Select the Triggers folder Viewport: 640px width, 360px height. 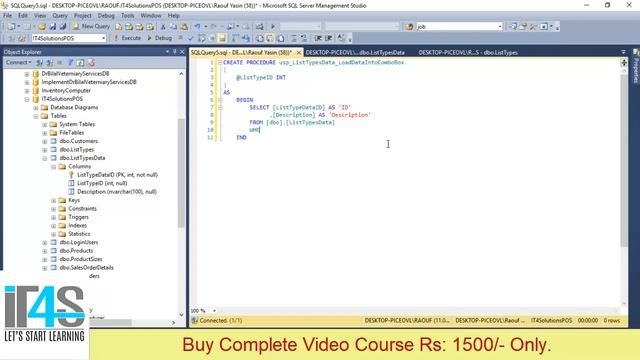tap(78, 217)
